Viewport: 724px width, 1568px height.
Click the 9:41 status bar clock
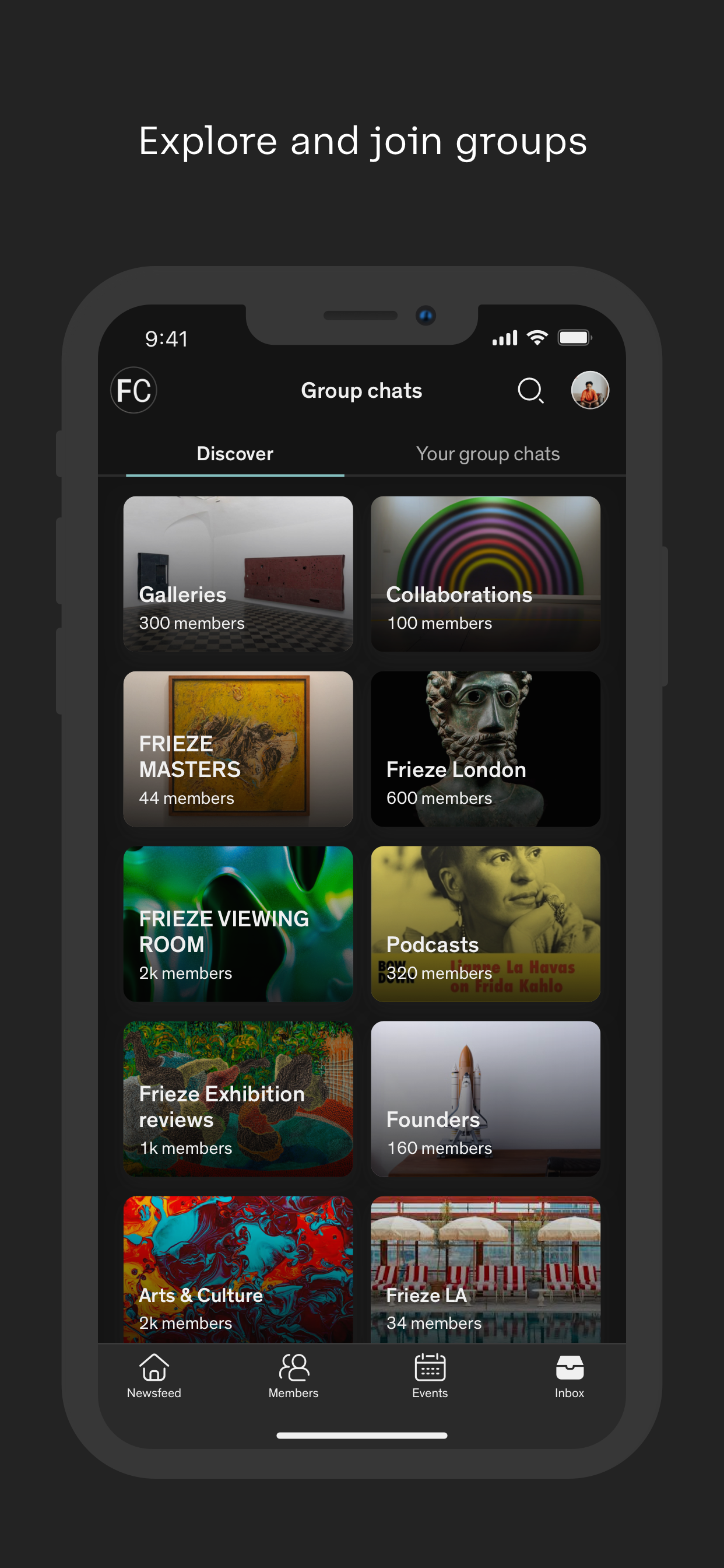[166, 339]
